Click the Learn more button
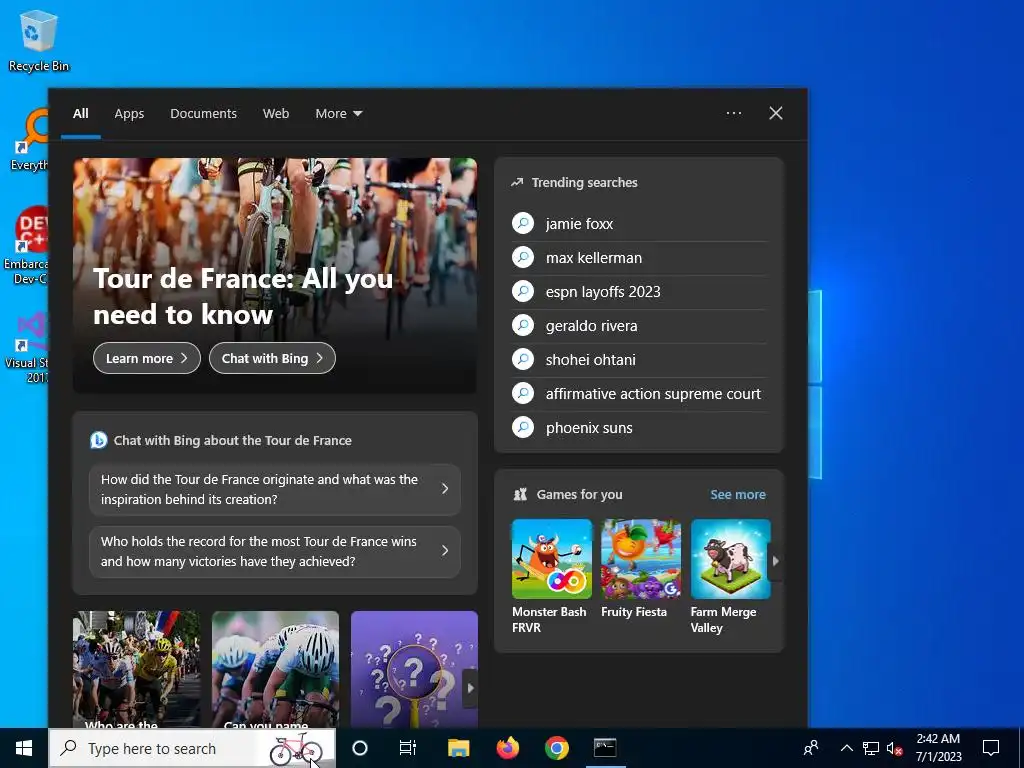 tap(147, 358)
